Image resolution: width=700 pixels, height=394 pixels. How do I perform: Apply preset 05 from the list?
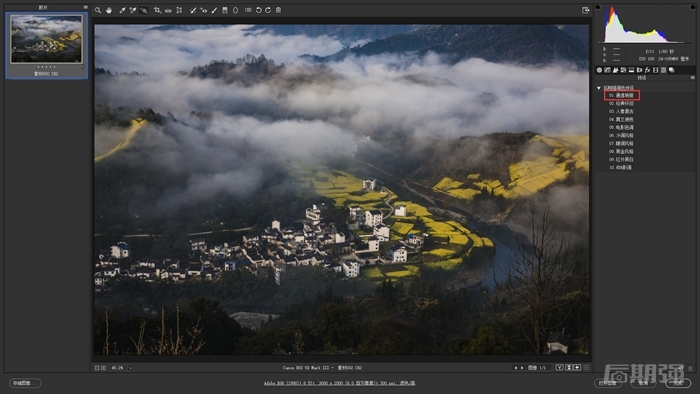pyautogui.click(x=621, y=128)
